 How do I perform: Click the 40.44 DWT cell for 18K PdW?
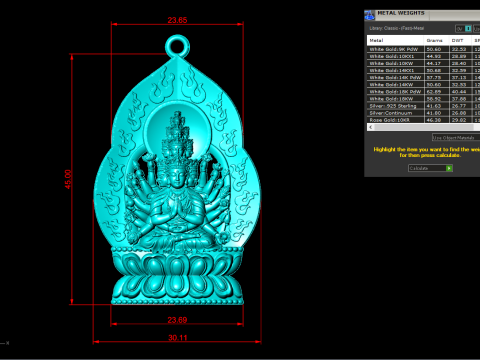tap(460, 92)
